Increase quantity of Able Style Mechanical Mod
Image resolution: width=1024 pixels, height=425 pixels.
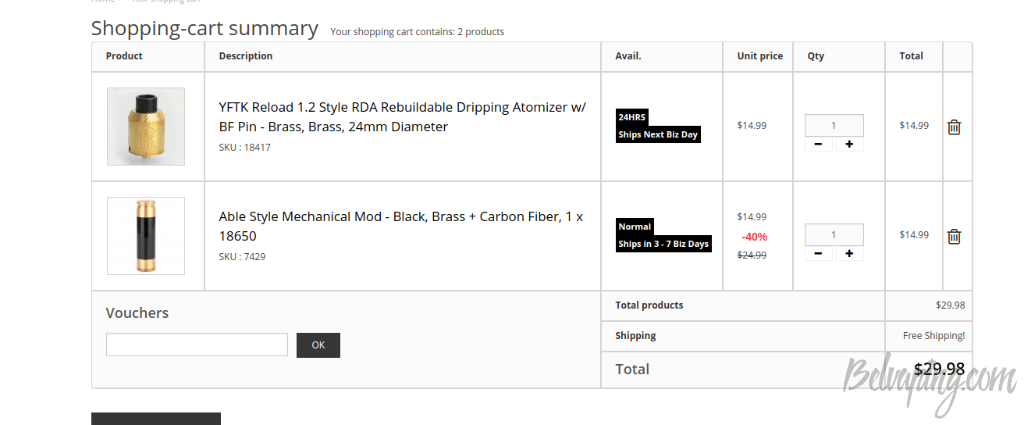(x=849, y=253)
